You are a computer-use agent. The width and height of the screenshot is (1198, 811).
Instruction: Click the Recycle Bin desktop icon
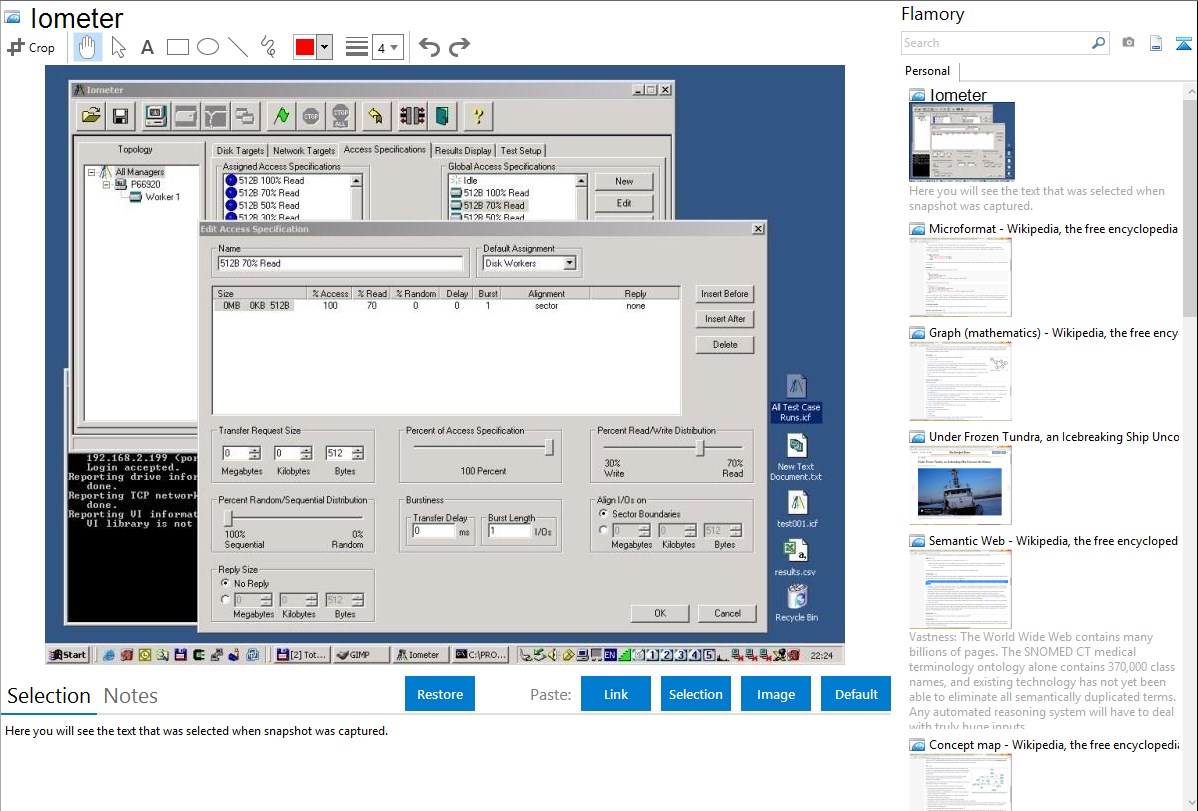(x=796, y=603)
